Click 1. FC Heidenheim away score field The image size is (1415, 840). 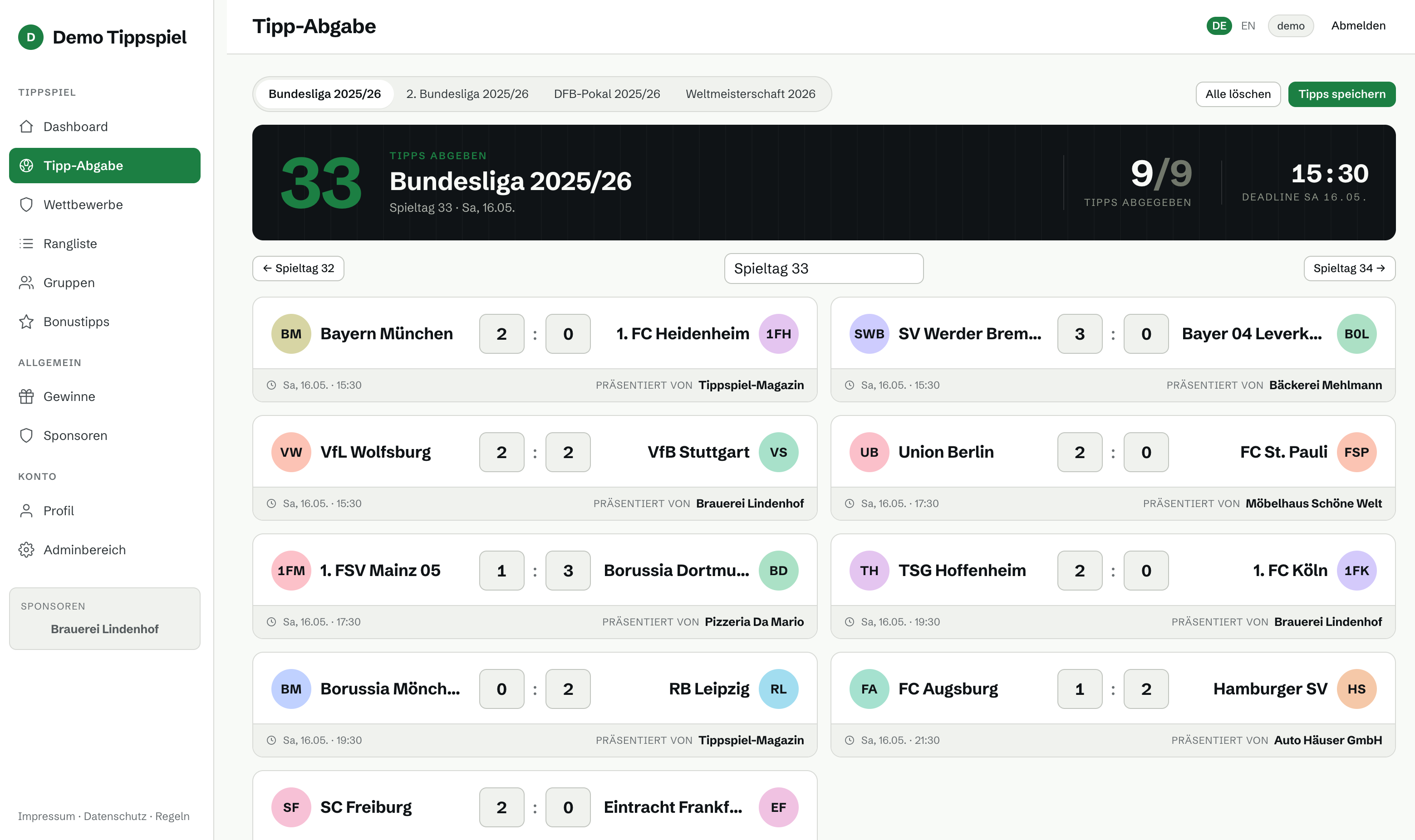pyautogui.click(x=568, y=334)
